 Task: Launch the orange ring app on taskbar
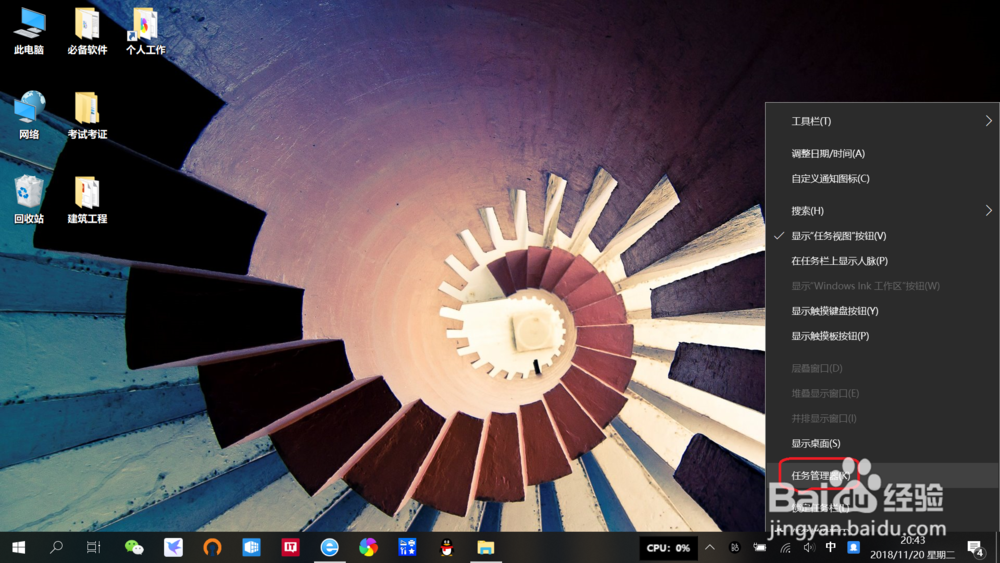coord(212,547)
